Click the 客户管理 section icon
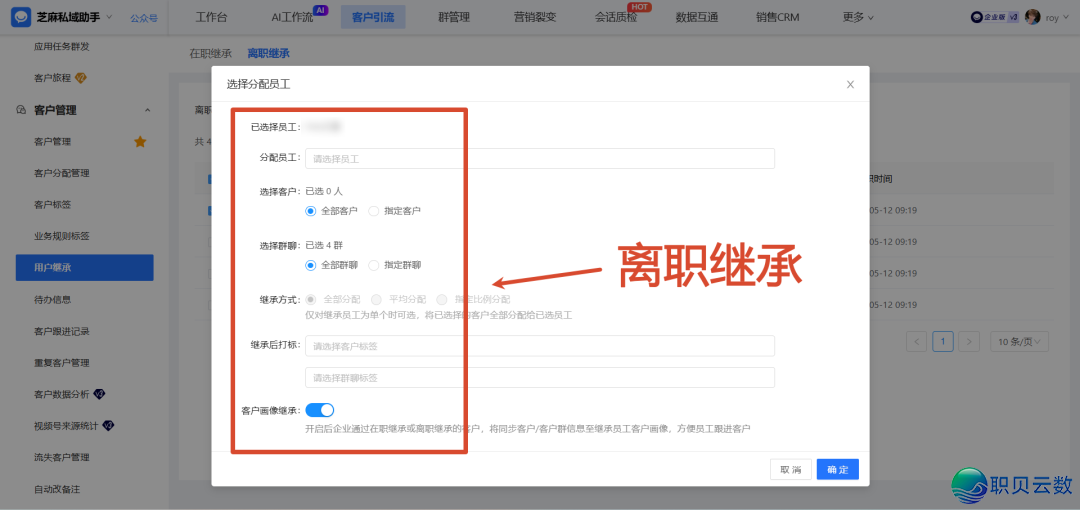The height and width of the screenshot is (510, 1080). point(21,110)
